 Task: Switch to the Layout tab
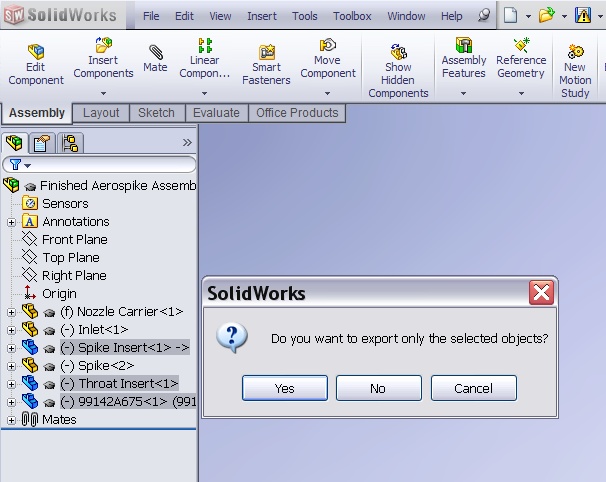tap(101, 113)
